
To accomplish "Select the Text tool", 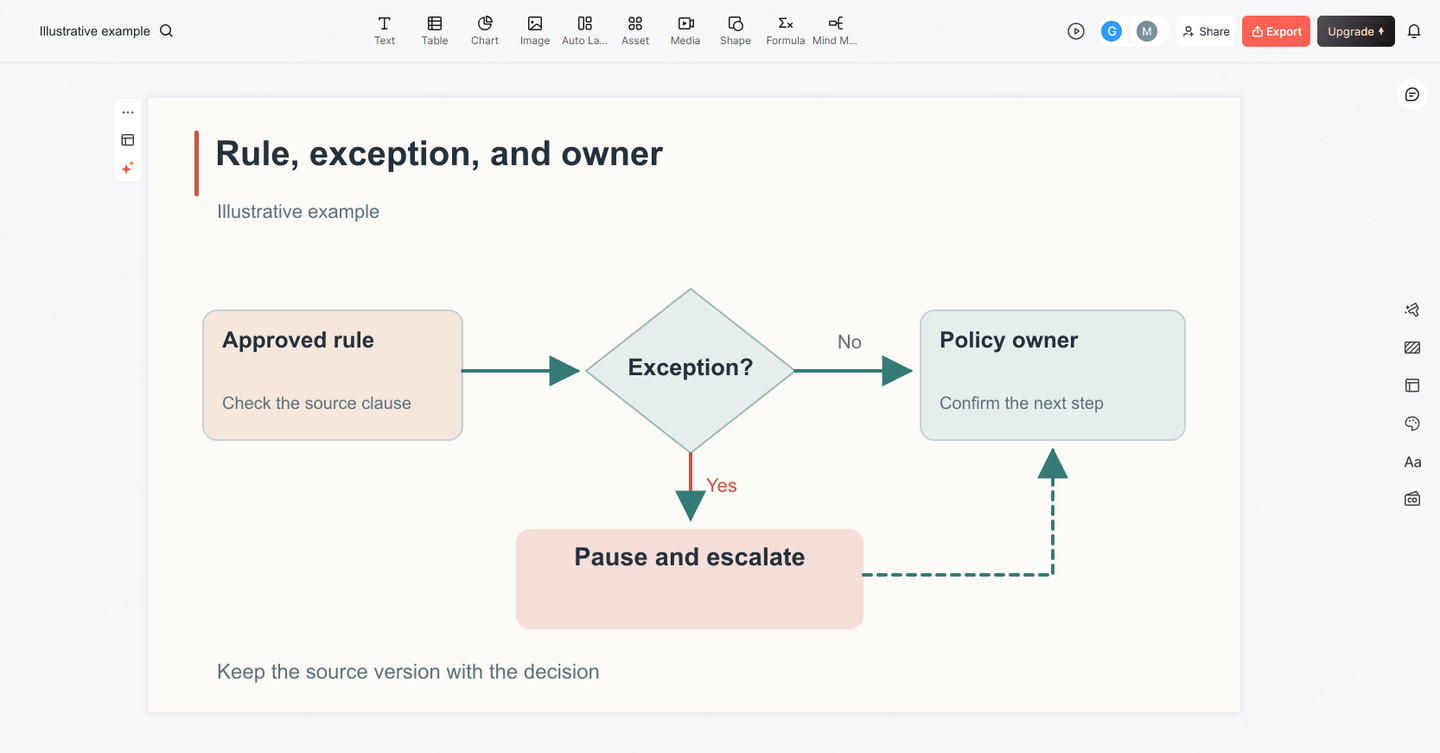I will 384,30.
